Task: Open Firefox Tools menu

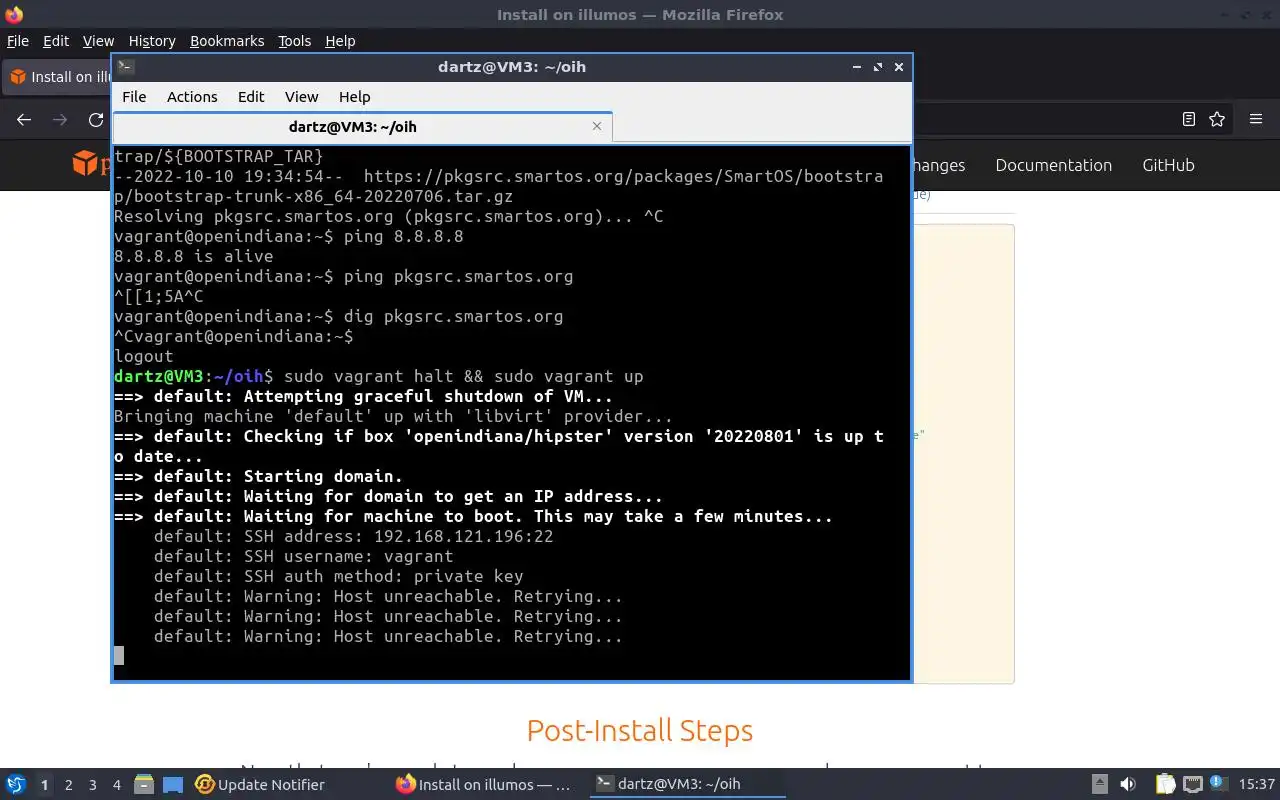Action: pyautogui.click(x=295, y=41)
